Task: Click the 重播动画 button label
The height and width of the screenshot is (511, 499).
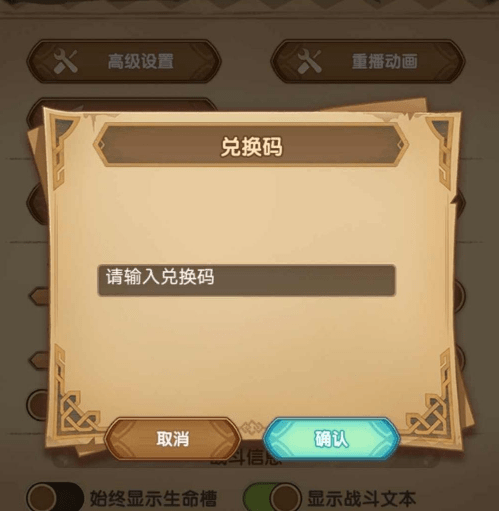Action: pos(385,61)
